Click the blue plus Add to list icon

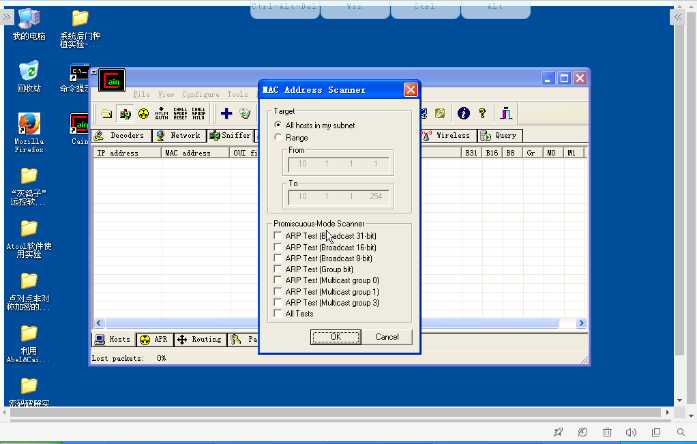pos(226,113)
